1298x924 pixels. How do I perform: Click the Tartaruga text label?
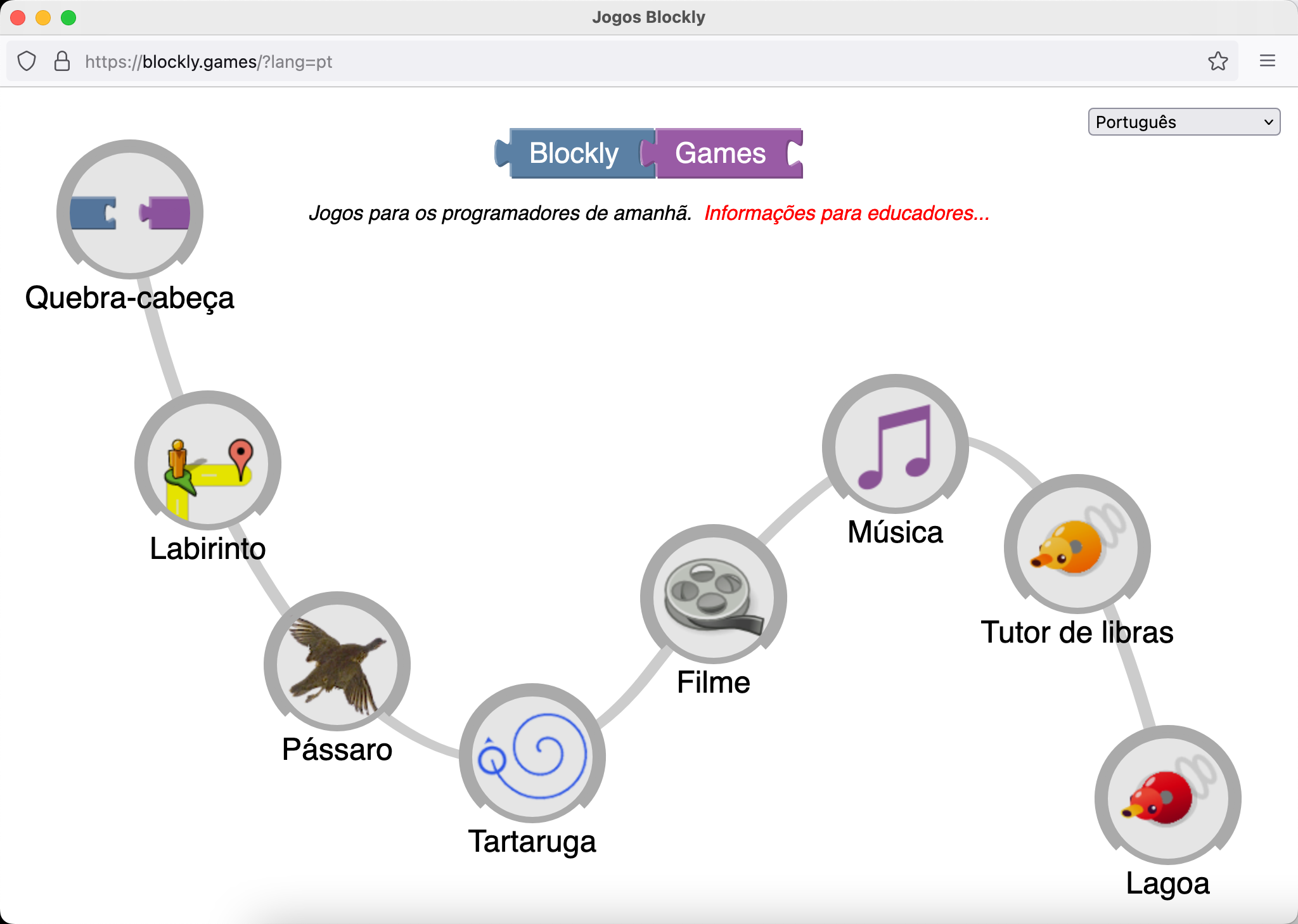[x=532, y=842]
